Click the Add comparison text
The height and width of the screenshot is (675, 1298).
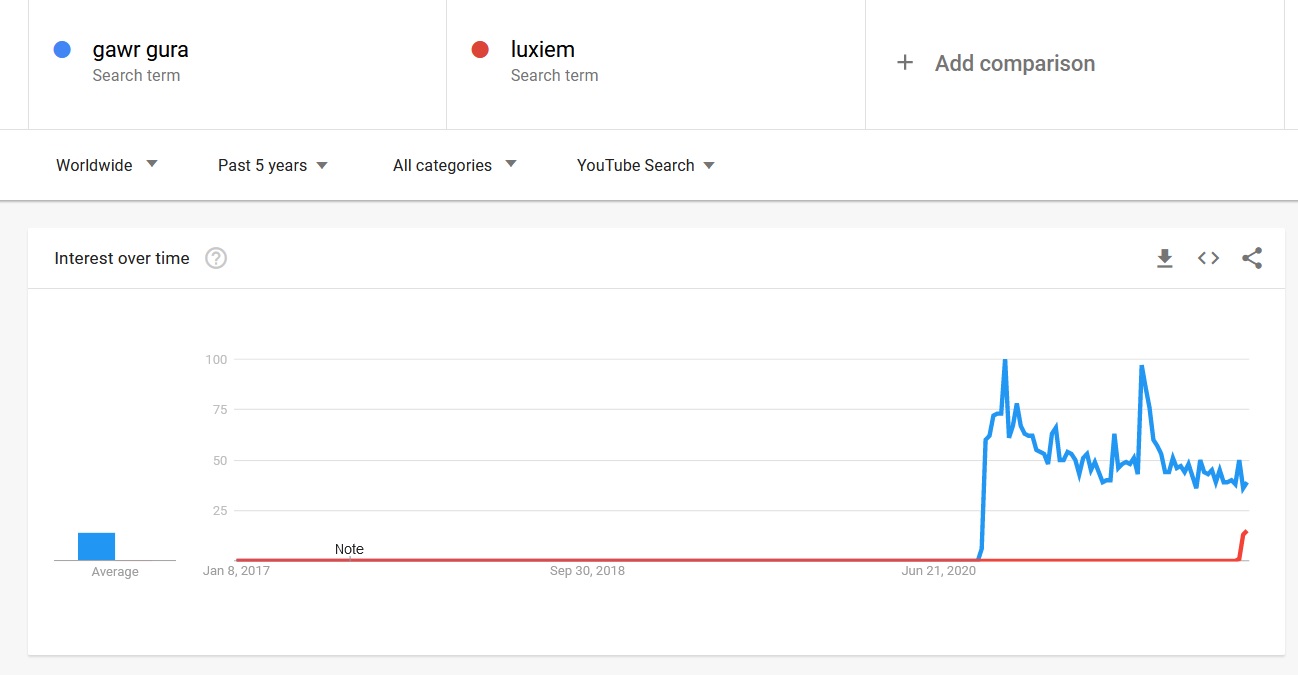(1014, 64)
